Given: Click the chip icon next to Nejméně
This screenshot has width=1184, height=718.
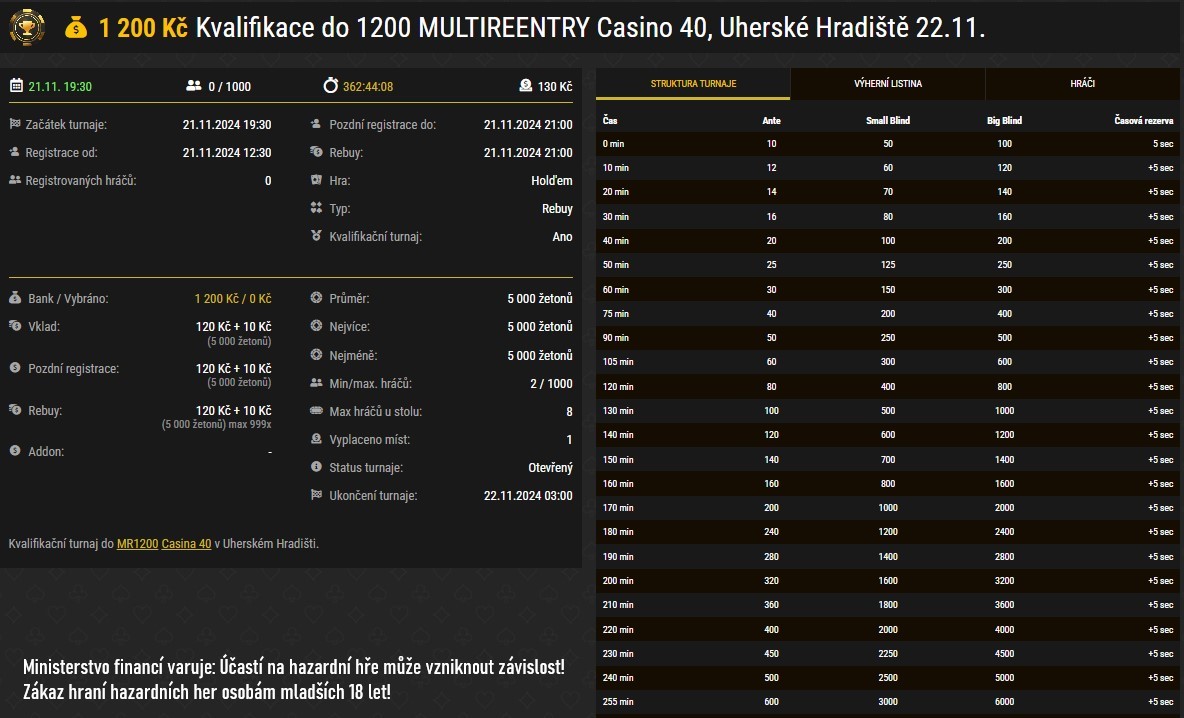Looking at the screenshot, I should 316,354.
